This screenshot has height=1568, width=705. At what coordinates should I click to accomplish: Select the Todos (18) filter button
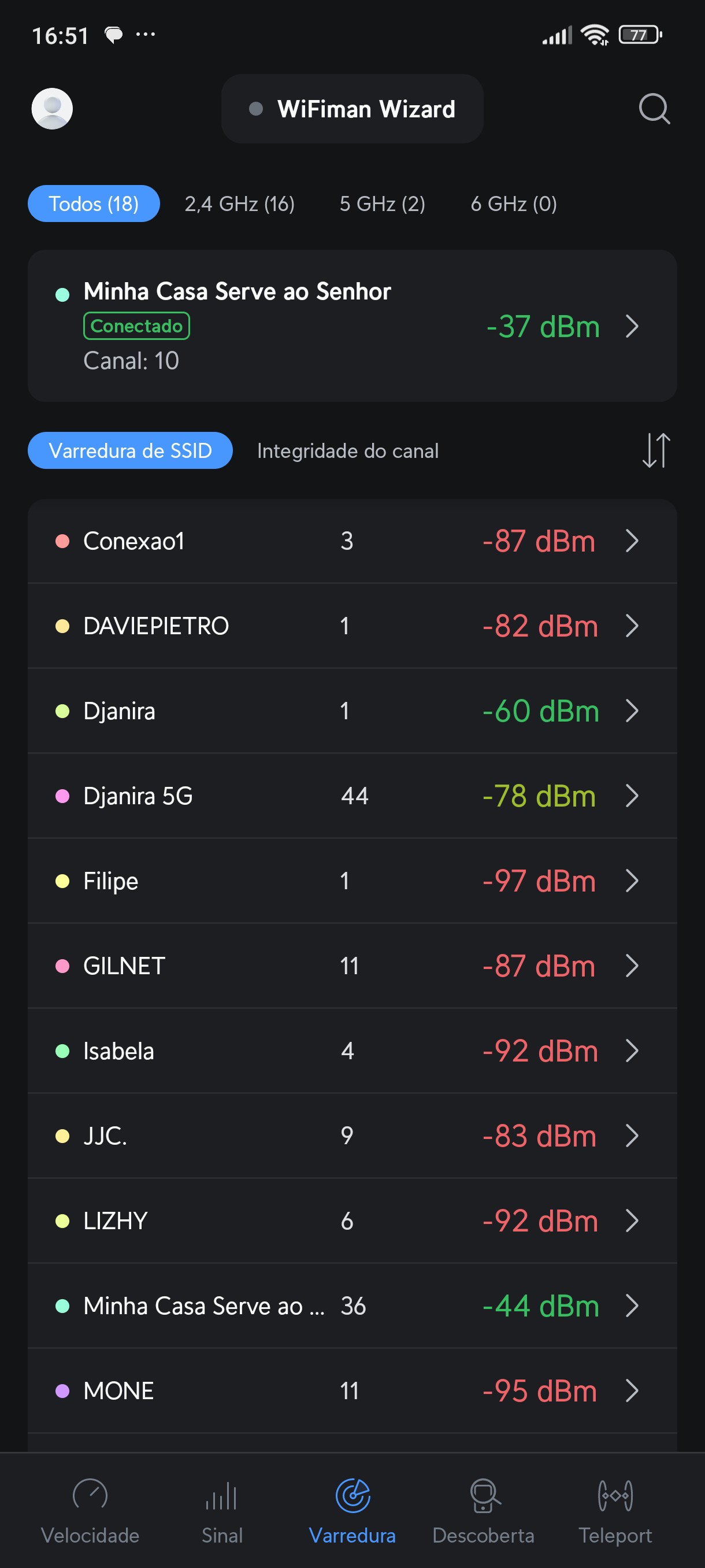pos(94,204)
